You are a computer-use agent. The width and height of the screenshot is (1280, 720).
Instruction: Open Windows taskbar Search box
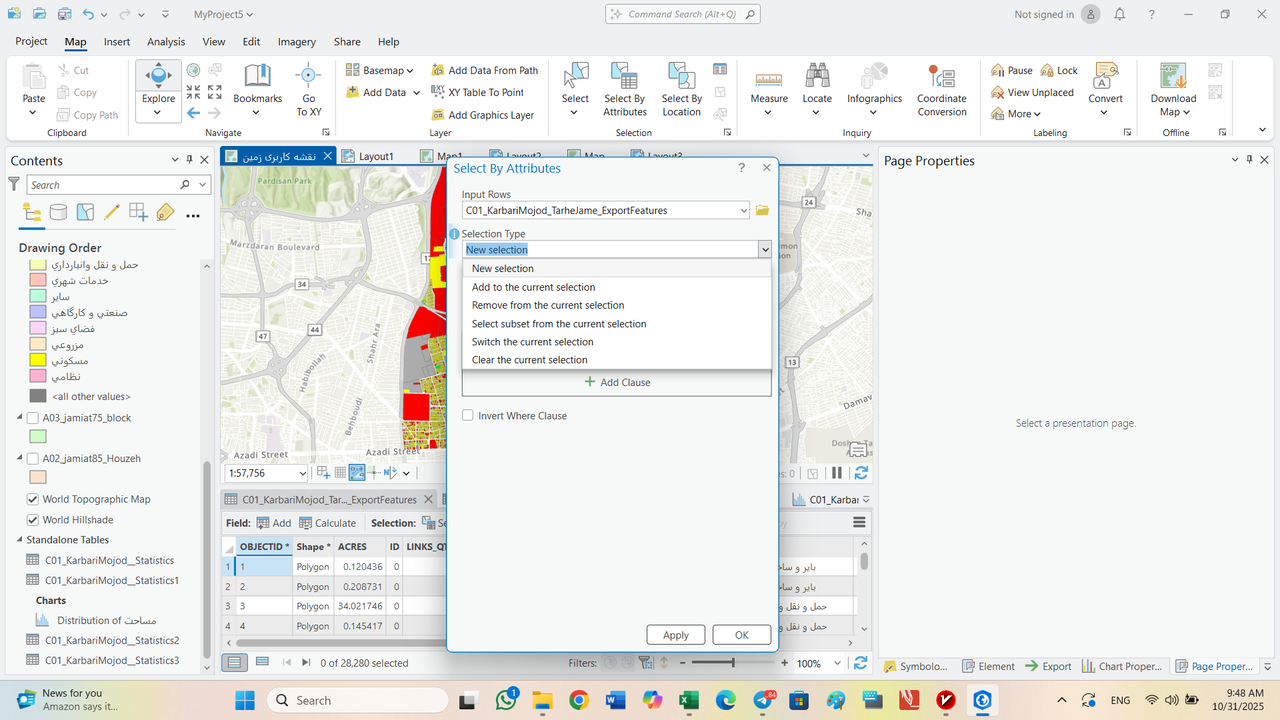click(357, 700)
